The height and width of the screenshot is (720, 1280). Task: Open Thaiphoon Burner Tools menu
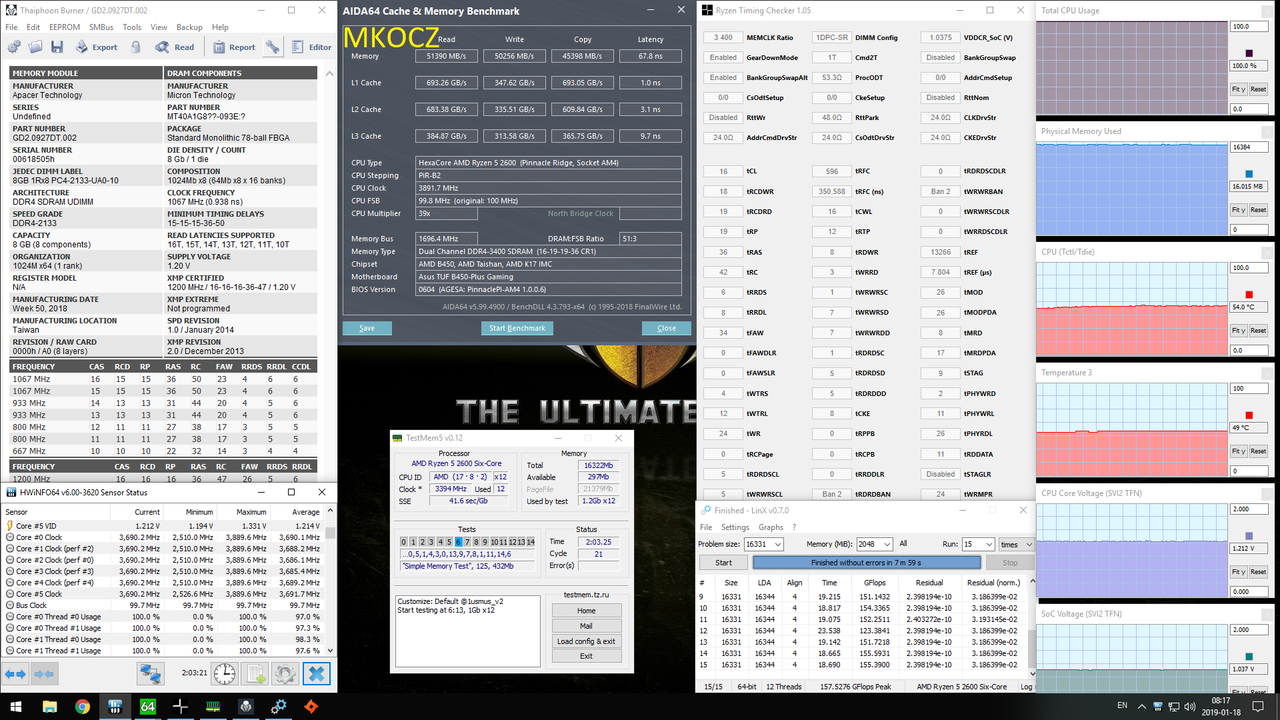(x=132, y=27)
